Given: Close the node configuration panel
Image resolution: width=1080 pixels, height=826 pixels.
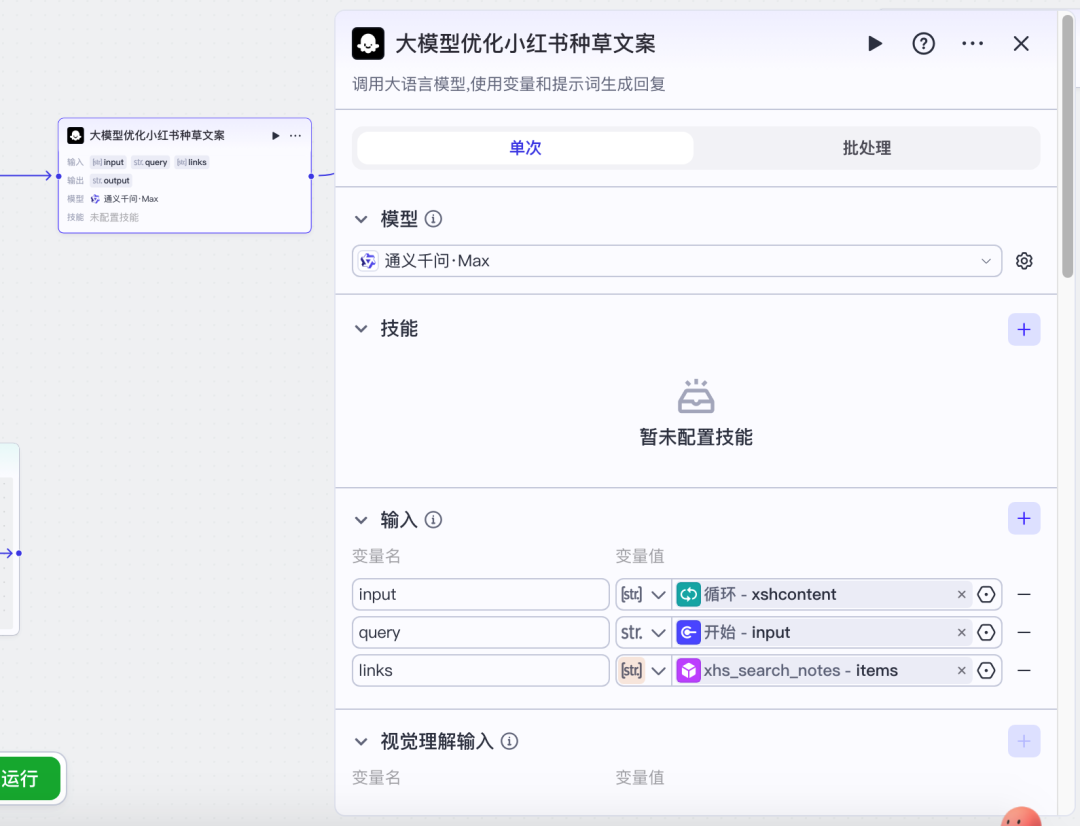Looking at the screenshot, I should [x=1021, y=44].
